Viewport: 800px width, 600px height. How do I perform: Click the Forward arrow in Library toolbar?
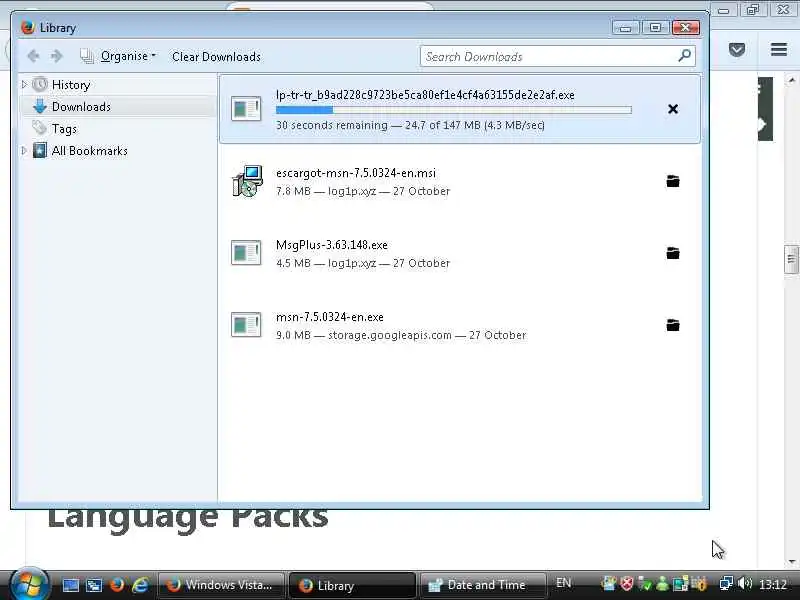pos(57,56)
